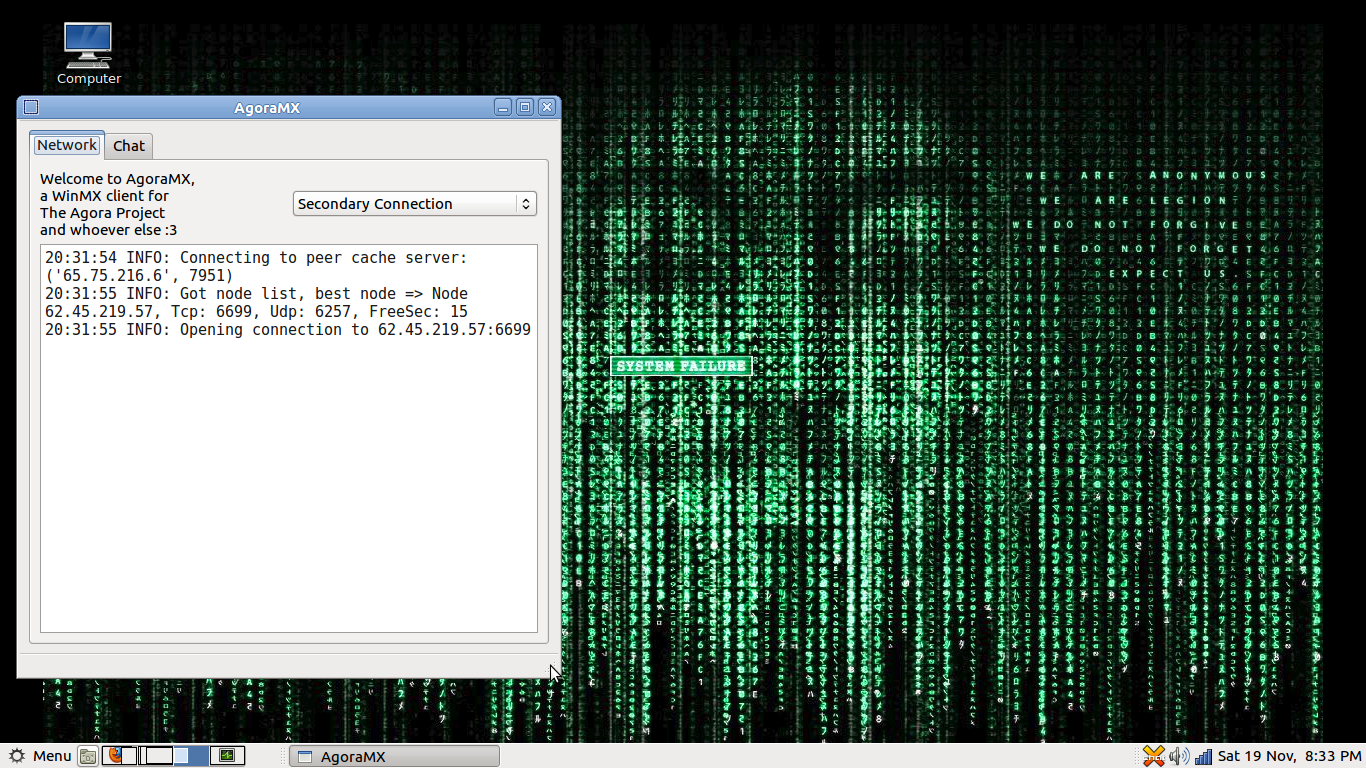This screenshot has width=1366, height=768.
Task: Select the AgoraMX taskbar window button
Action: [394, 757]
